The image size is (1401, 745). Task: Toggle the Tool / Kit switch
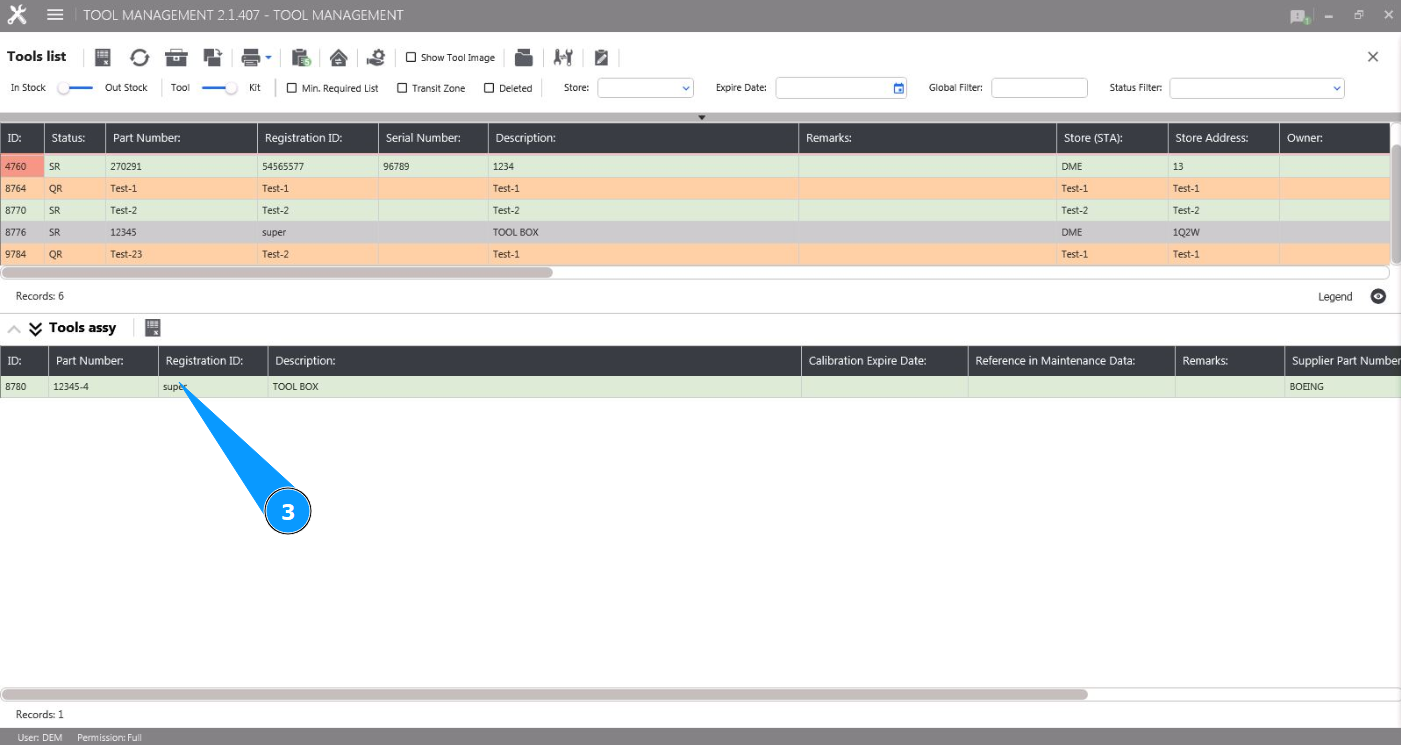click(x=219, y=88)
